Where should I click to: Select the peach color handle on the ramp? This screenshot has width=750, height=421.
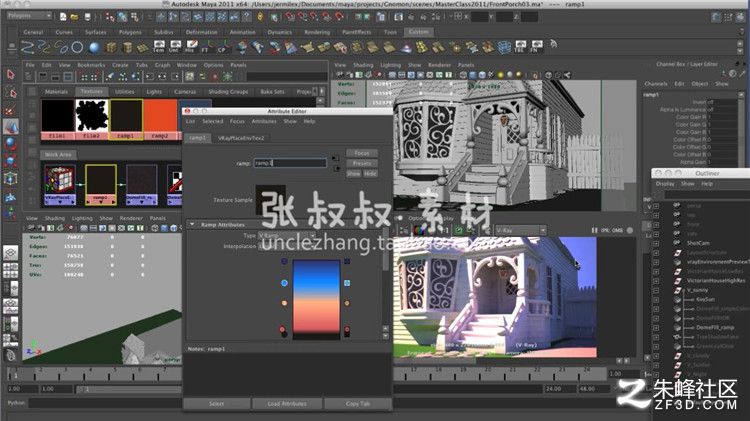point(284,303)
